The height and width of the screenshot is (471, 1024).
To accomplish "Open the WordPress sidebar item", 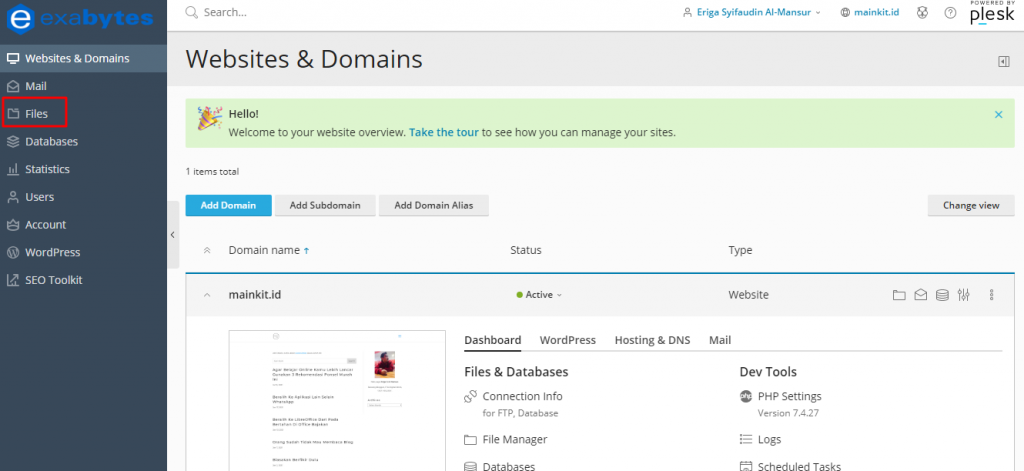I will click(x=52, y=252).
